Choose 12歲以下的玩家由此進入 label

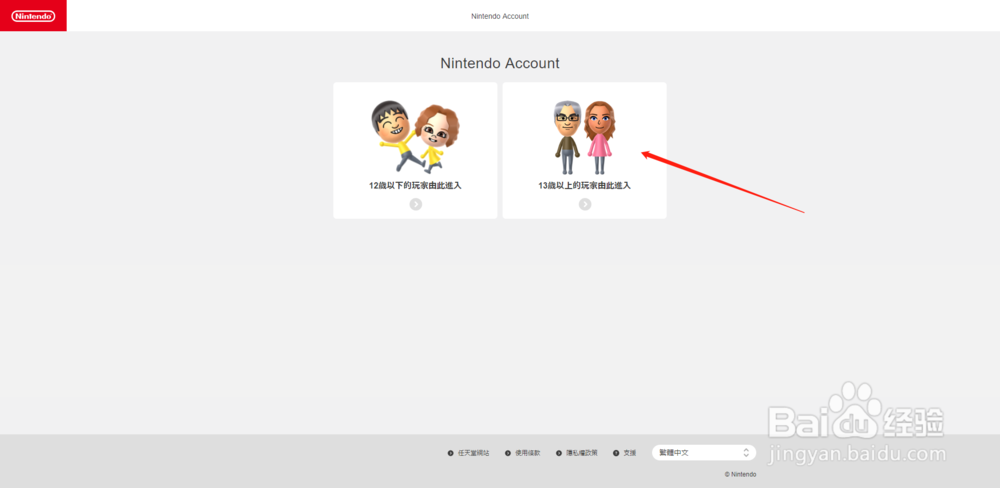[x=415, y=186]
